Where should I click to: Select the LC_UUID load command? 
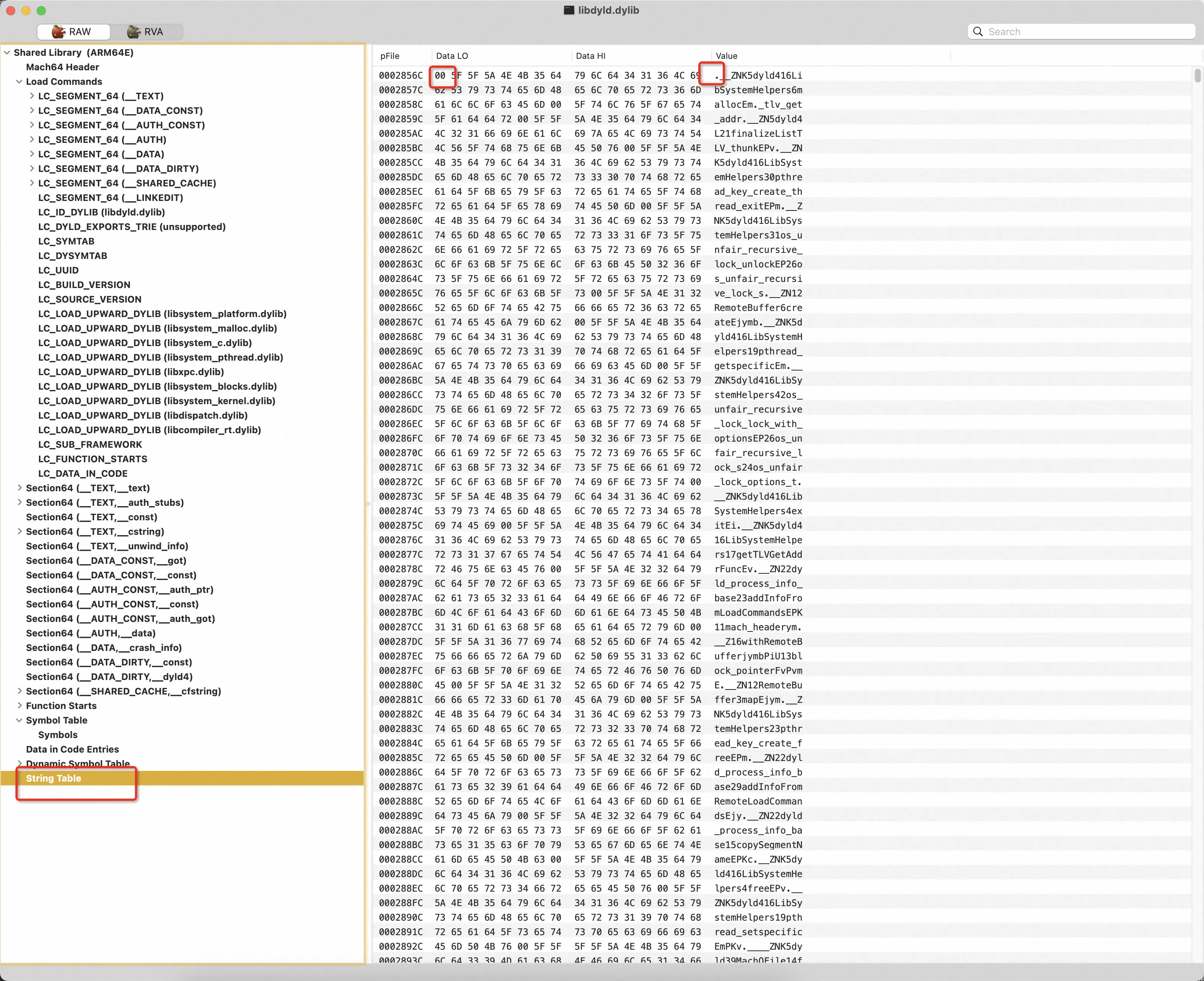pos(58,270)
